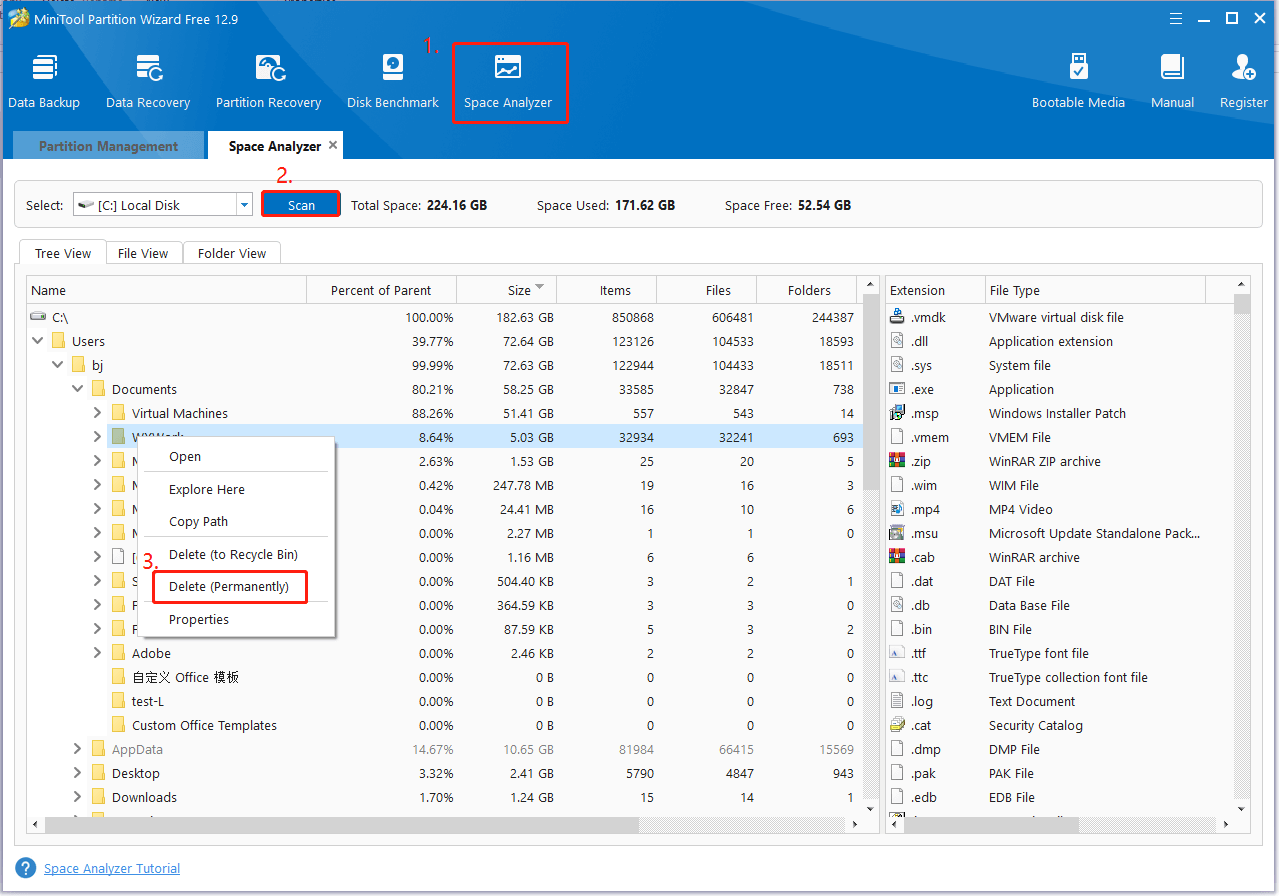Collapse the Users folder tree node
1279x896 pixels.
38,341
